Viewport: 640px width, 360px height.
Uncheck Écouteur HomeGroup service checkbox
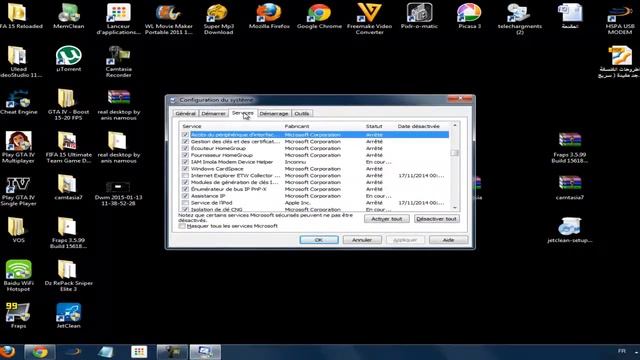point(185,149)
